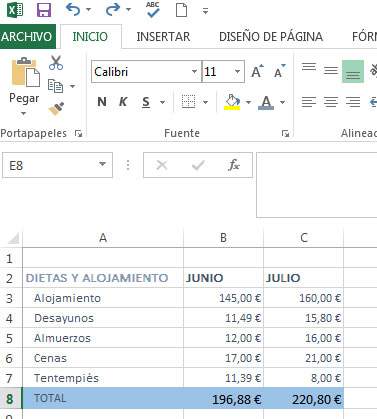377x419 pixels.
Task: Apply yellow fill color bucket
Action: 232,102
